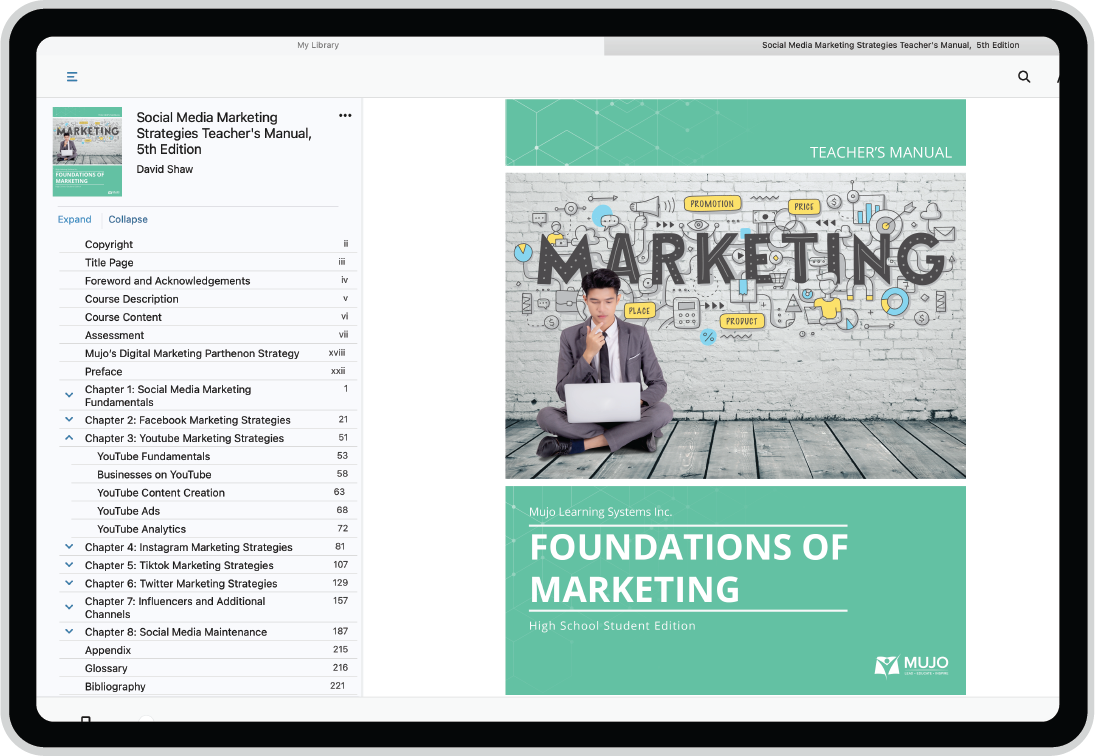Click the book title in sidebar header
This screenshot has width=1095, height=756.
pos(224,133)
